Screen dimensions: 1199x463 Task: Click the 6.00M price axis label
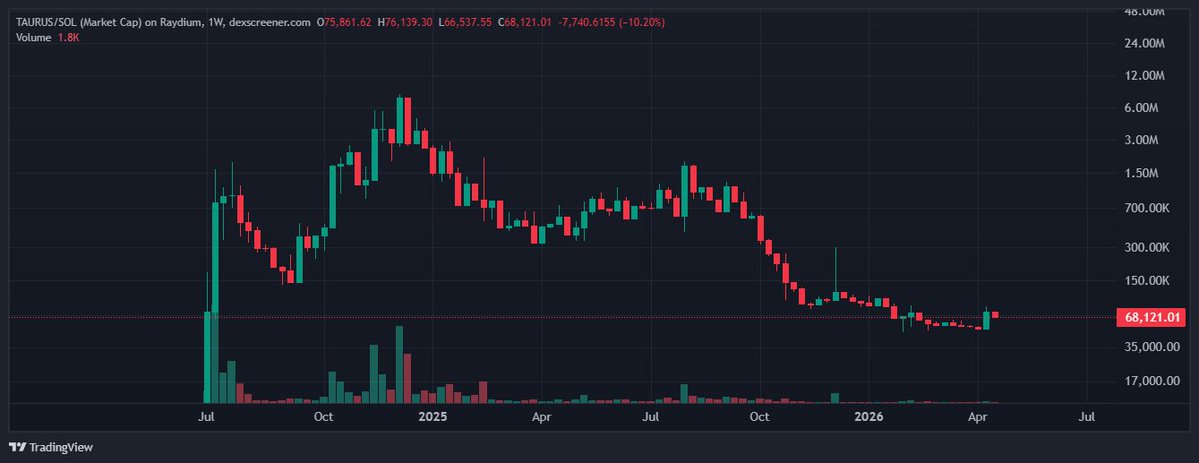(x=1143, y=109)
